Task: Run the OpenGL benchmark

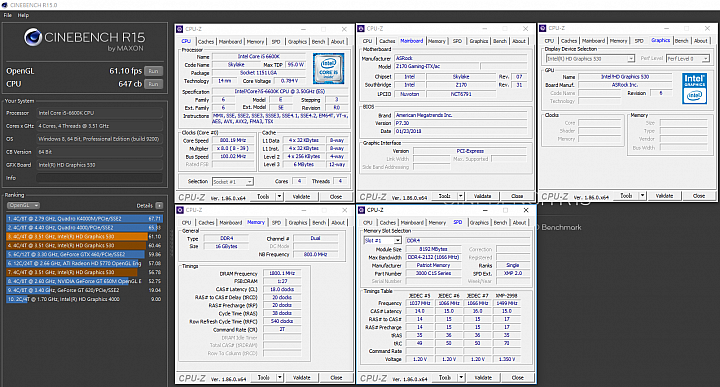Action: [x=153, y=71]
